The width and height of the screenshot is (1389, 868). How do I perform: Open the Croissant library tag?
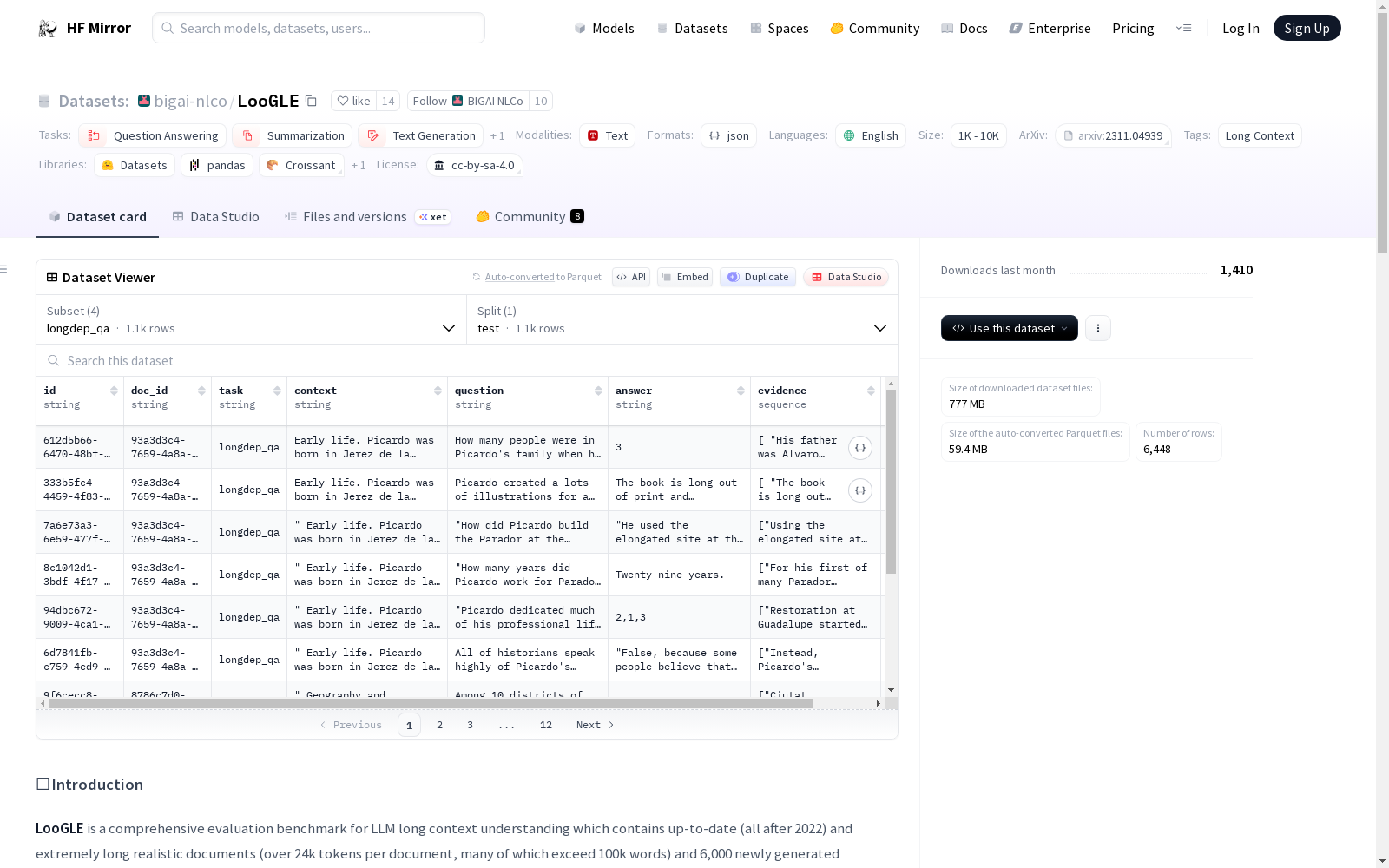pyautogui.click(x=301, y=165)
